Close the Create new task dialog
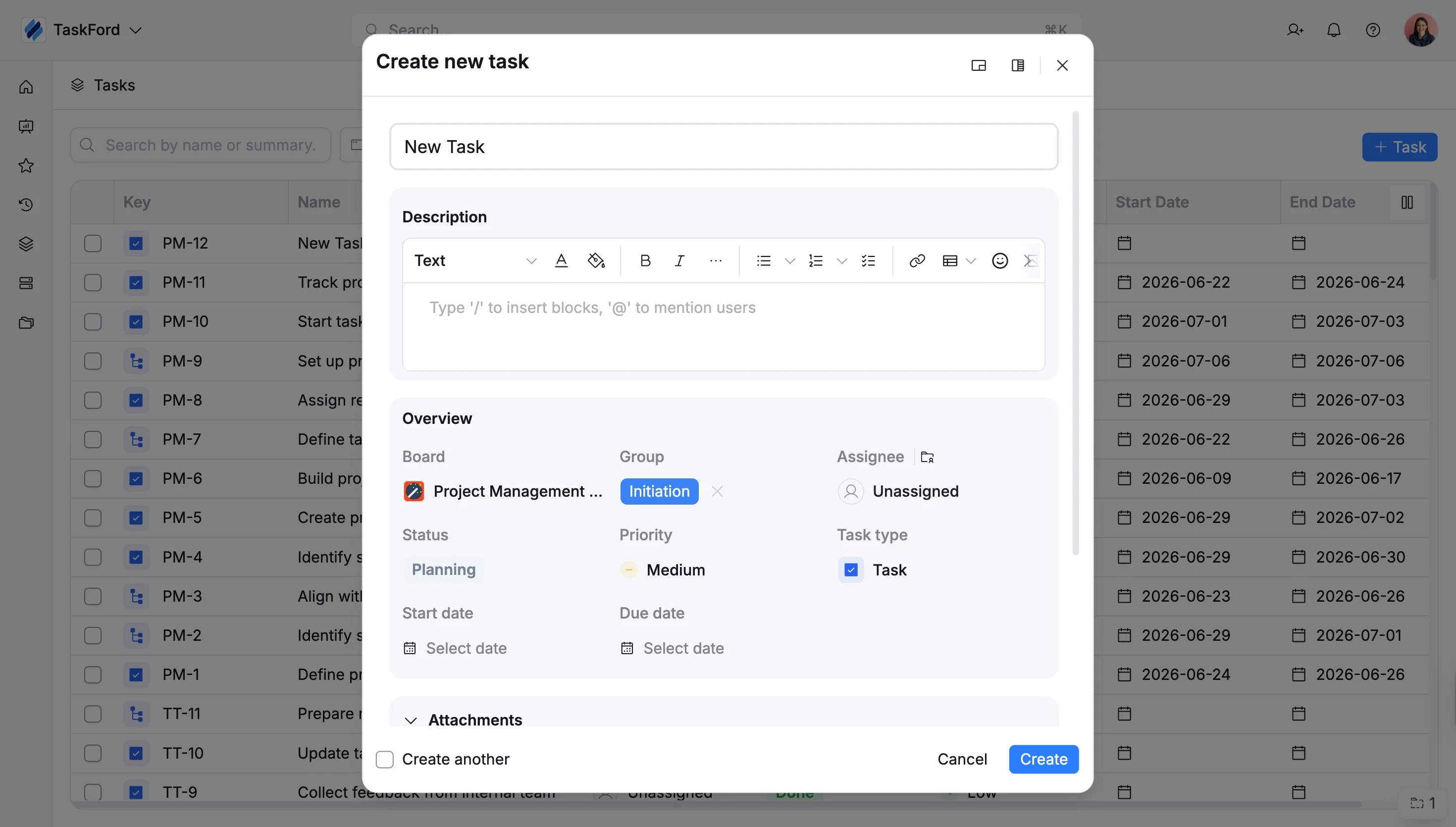 tap(1062, 65)
